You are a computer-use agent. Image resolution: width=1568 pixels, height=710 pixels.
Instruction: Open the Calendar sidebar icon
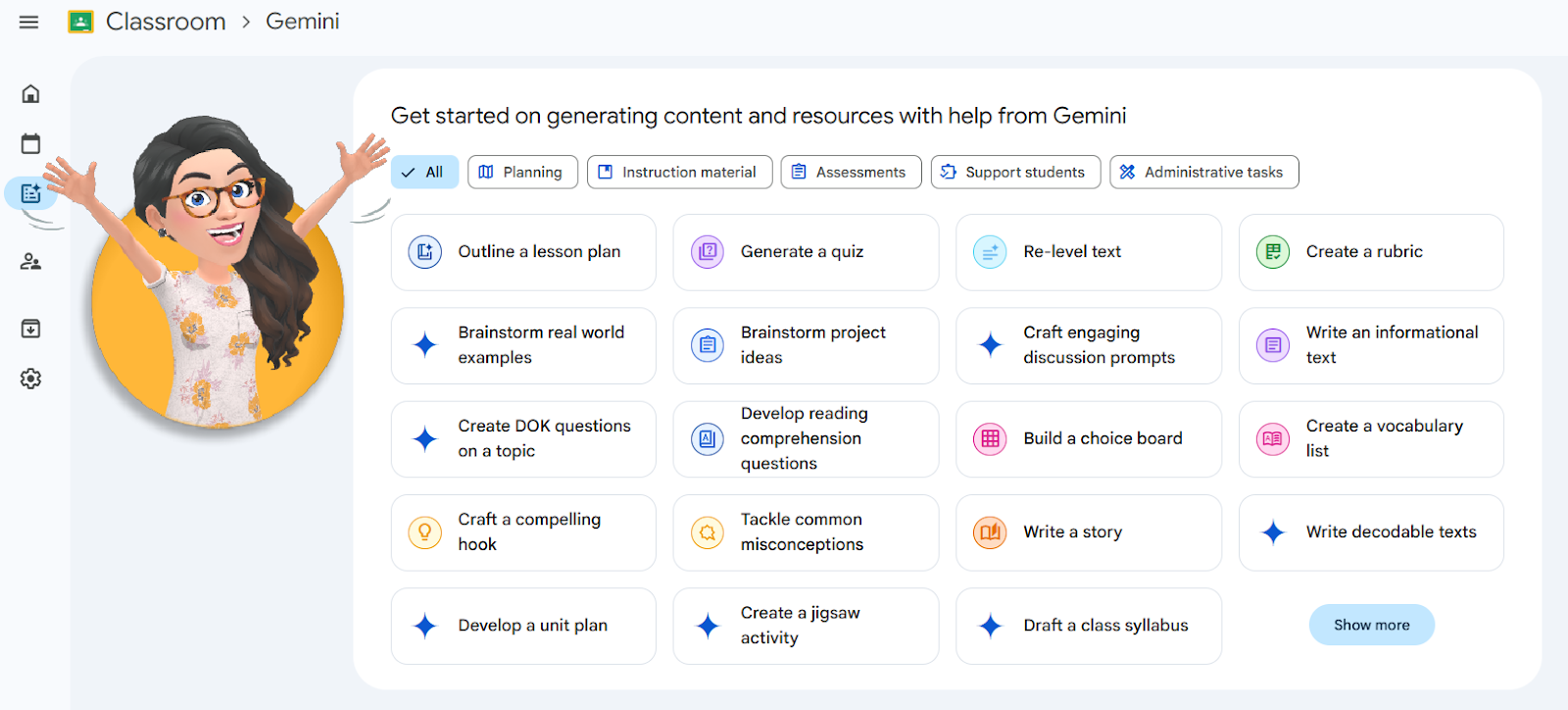(x=30, y=144)
